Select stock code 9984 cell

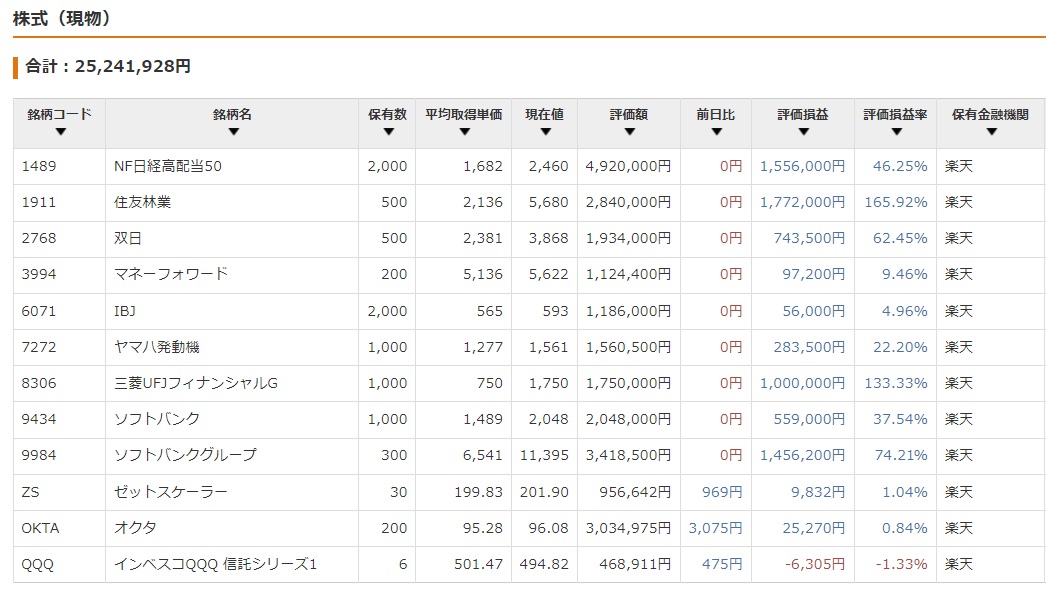[x=59, y=455]
